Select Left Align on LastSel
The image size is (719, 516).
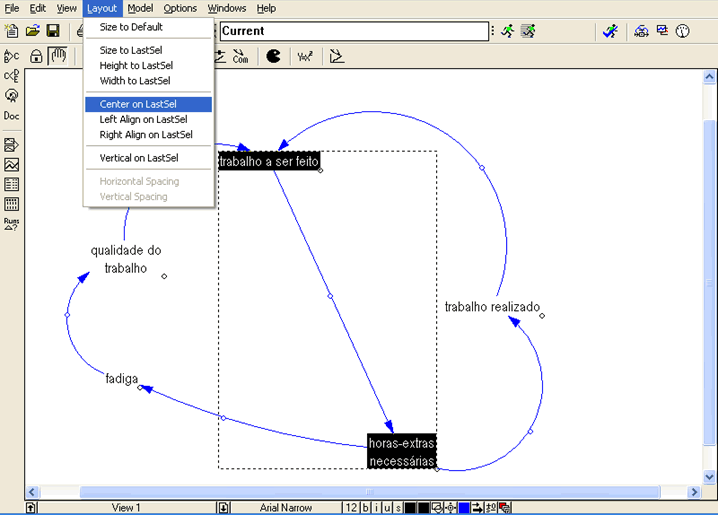(146, 119)
